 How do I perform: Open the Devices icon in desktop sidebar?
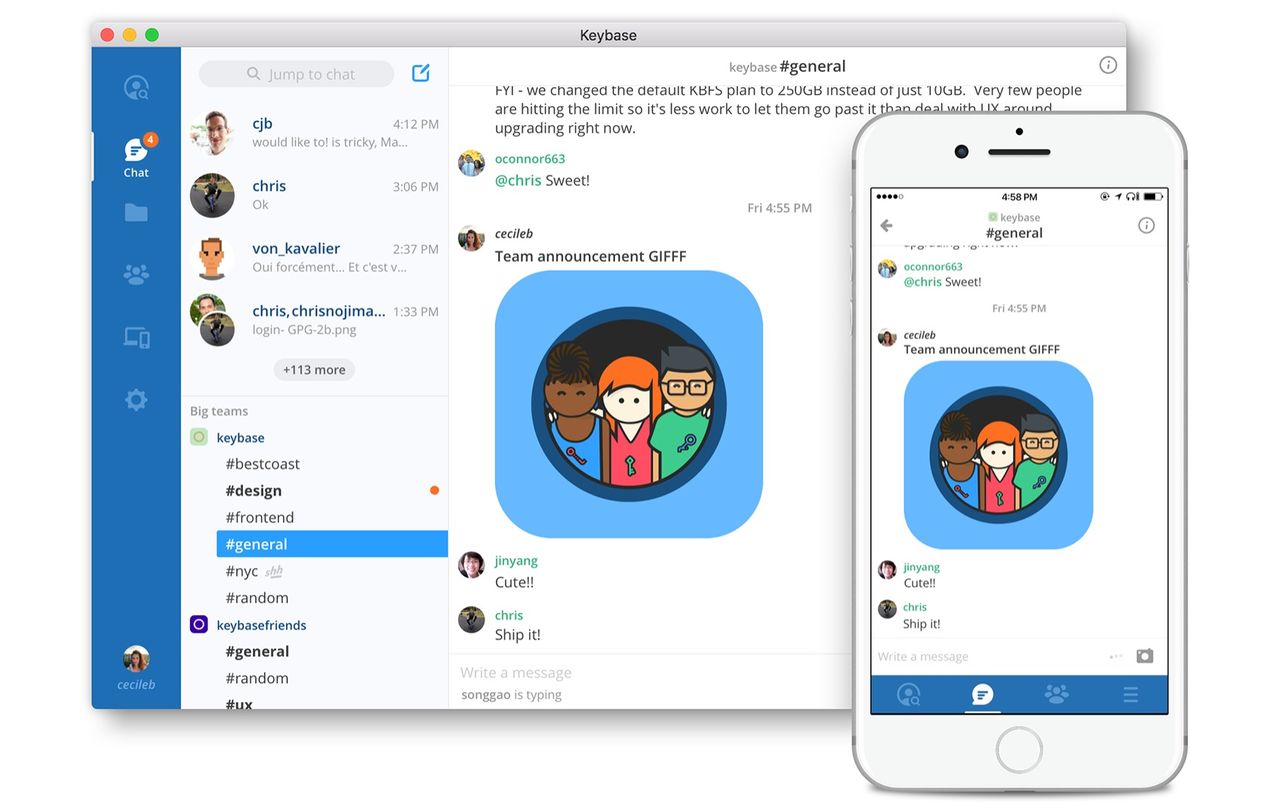point(136,337)
